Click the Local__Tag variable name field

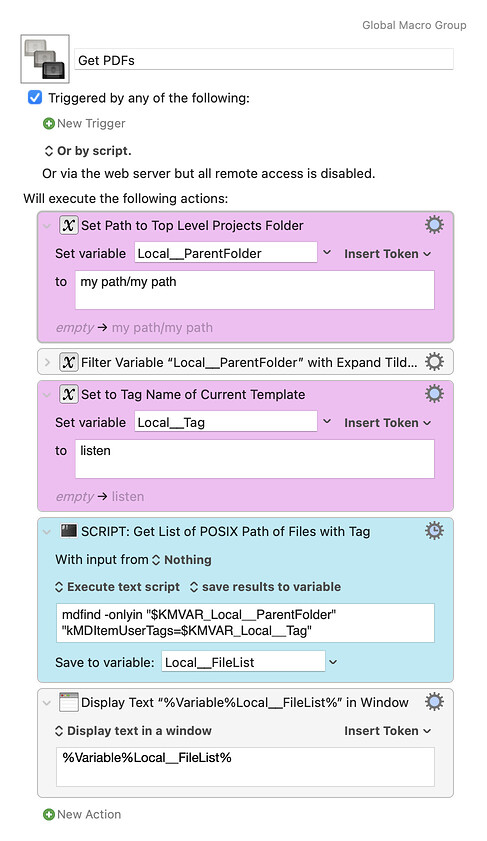[x=226, y=422]
